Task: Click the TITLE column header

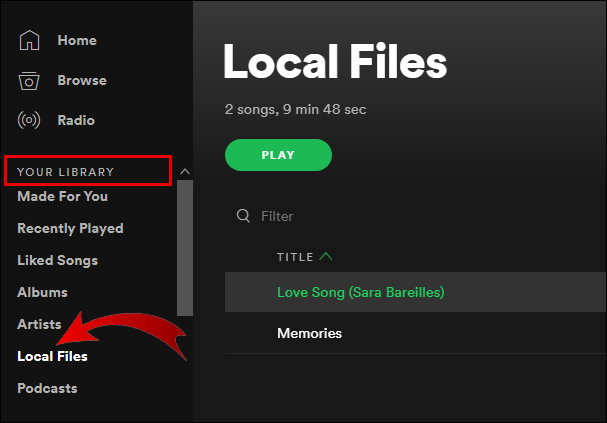Action: click(x=295, y=257)
